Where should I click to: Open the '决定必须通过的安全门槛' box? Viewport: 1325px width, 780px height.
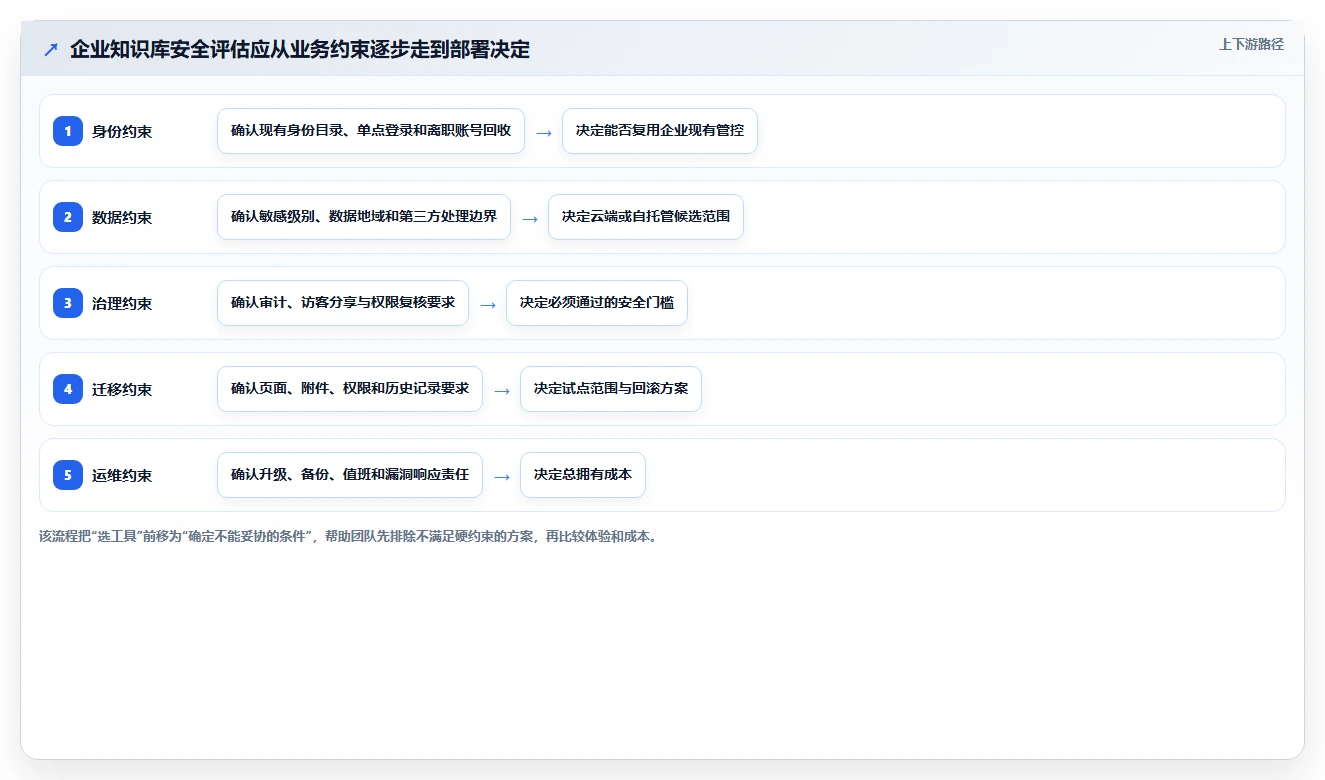click(x=597, y=303)
